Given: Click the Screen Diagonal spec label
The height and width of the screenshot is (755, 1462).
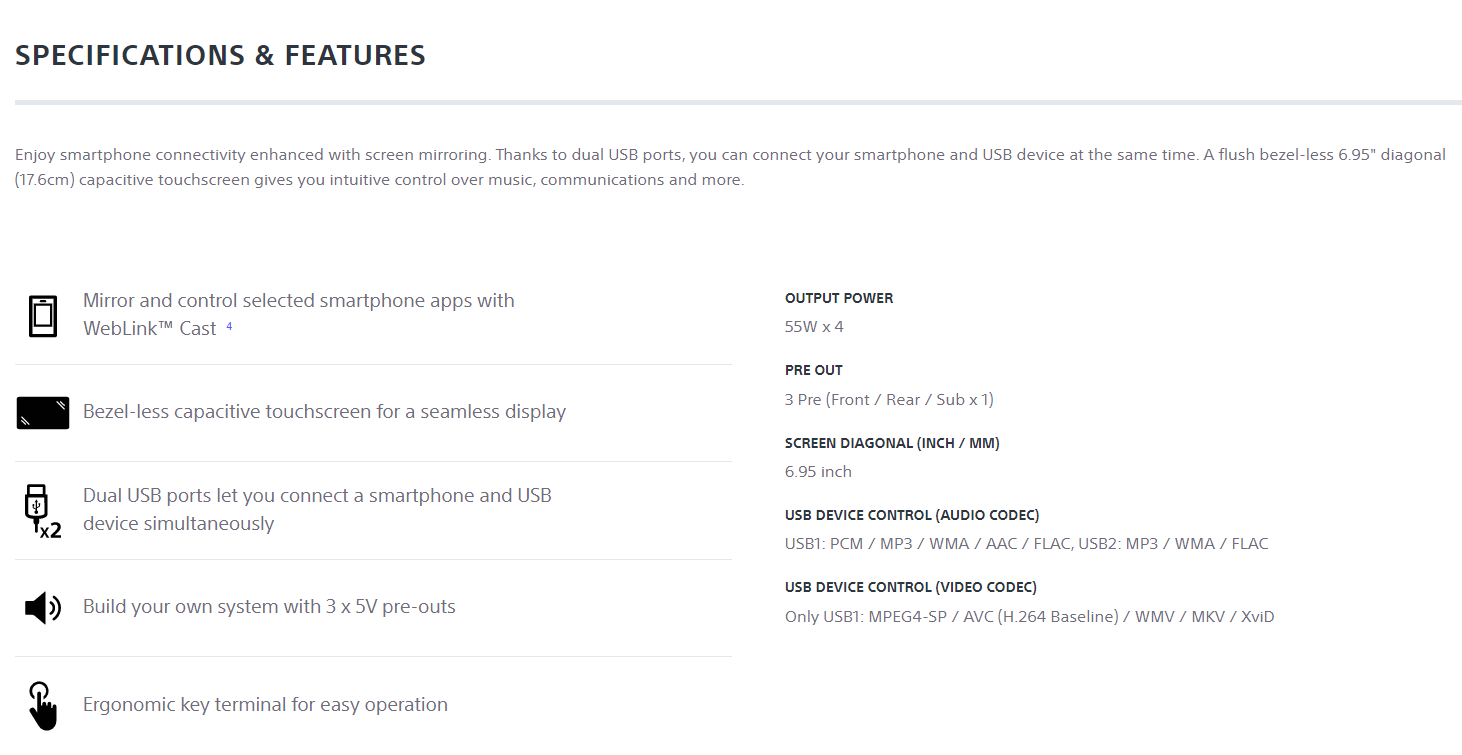Looking at the screenshot, I should [x=892, y=443].
